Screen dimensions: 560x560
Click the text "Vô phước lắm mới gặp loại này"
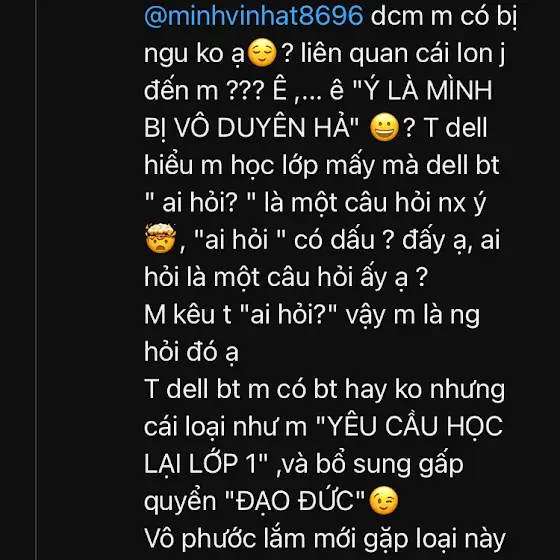point(325,539)
